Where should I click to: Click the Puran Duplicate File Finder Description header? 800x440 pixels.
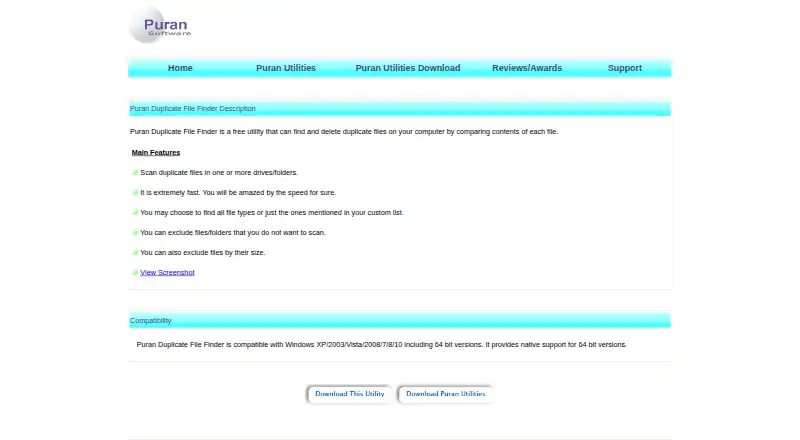coord(399,109)
